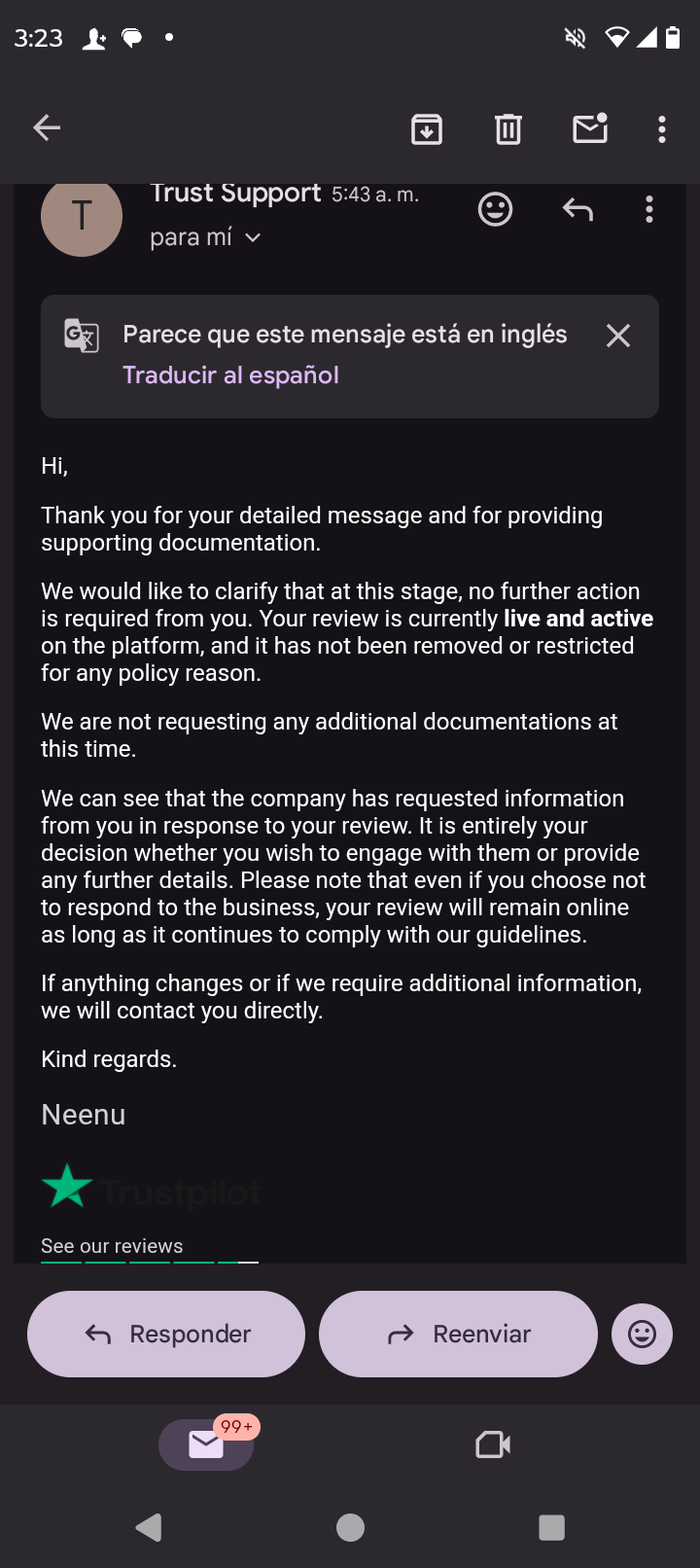Dismiss the translation suggestion banner
The width and height of the screenshot is (700, 1568).
coord(618,336)
